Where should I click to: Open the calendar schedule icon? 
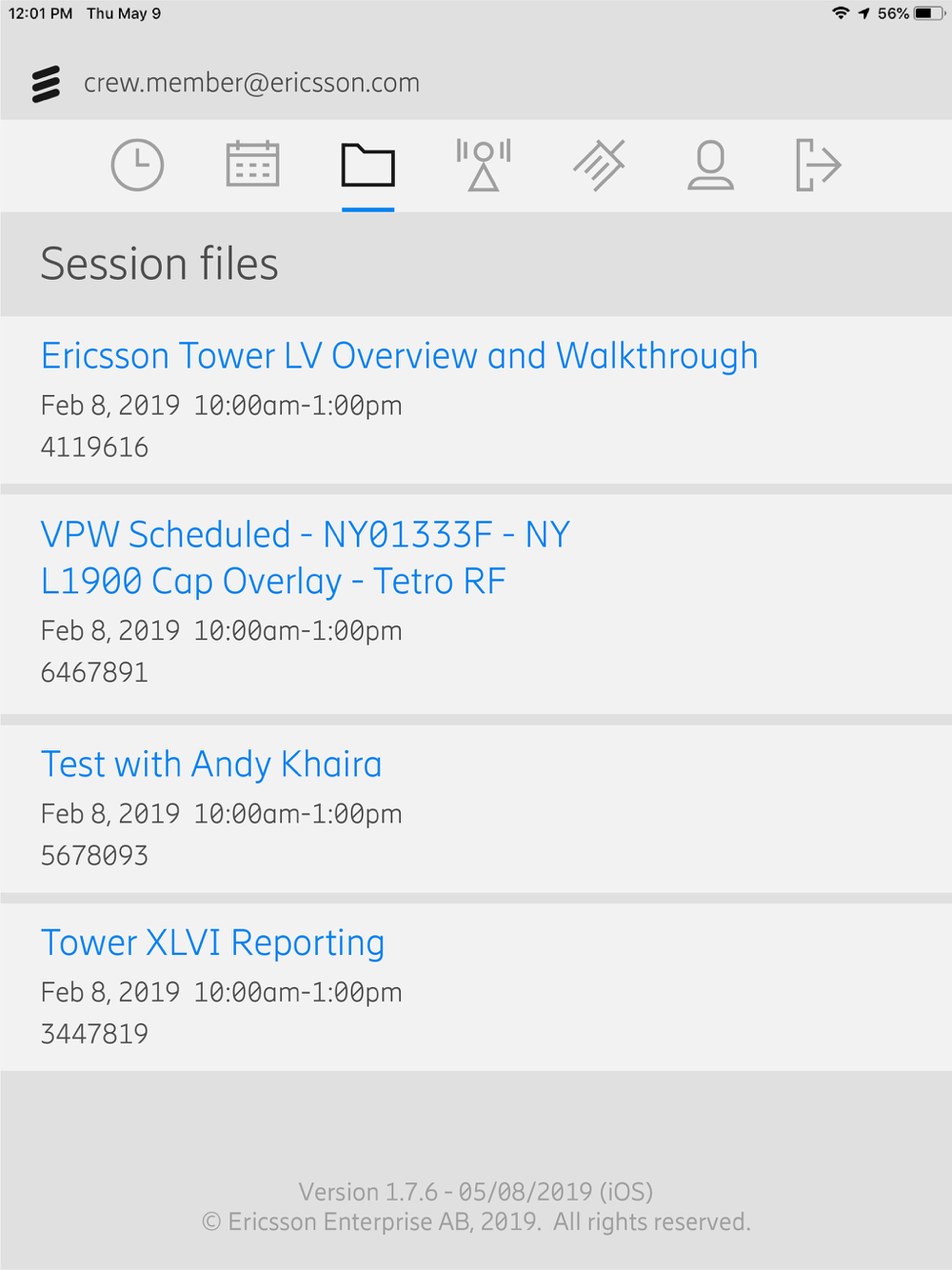coord(252,164)
